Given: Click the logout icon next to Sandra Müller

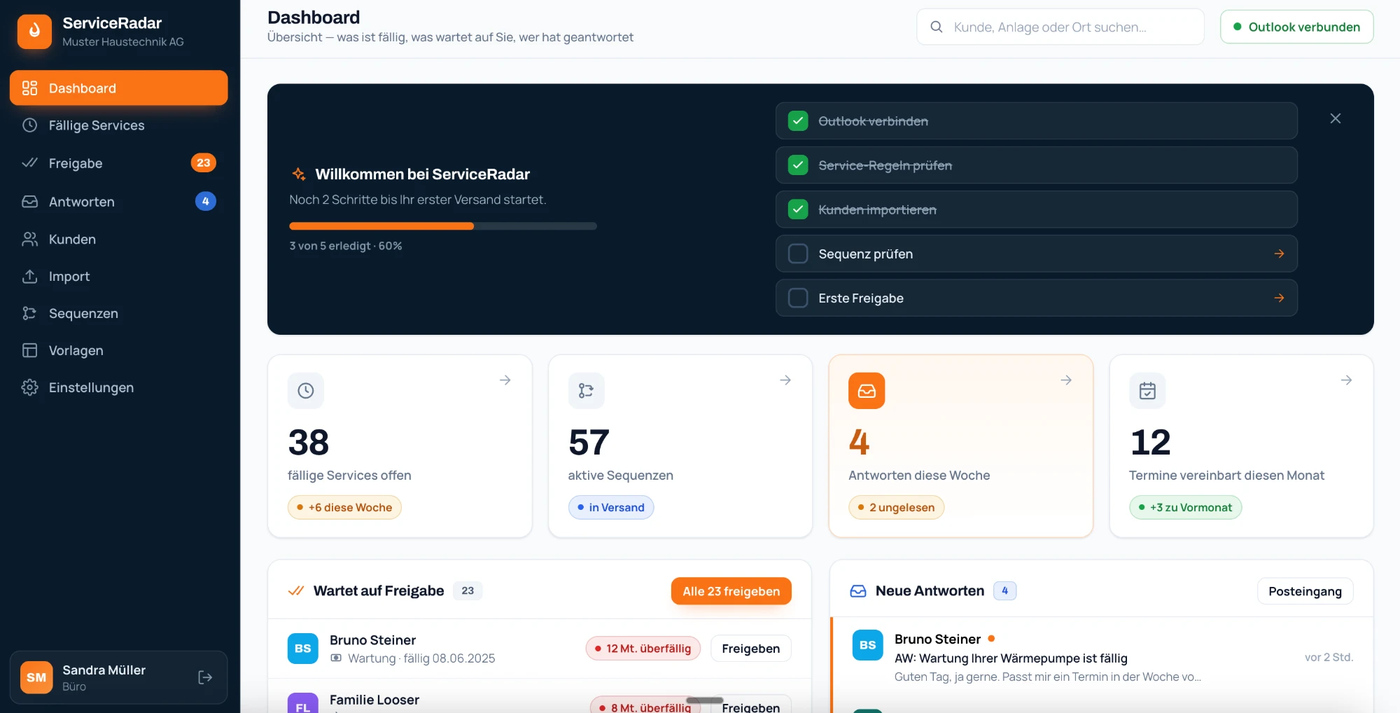Looking at the screenshot, I should pyautogui.click(x=205, y=678).
